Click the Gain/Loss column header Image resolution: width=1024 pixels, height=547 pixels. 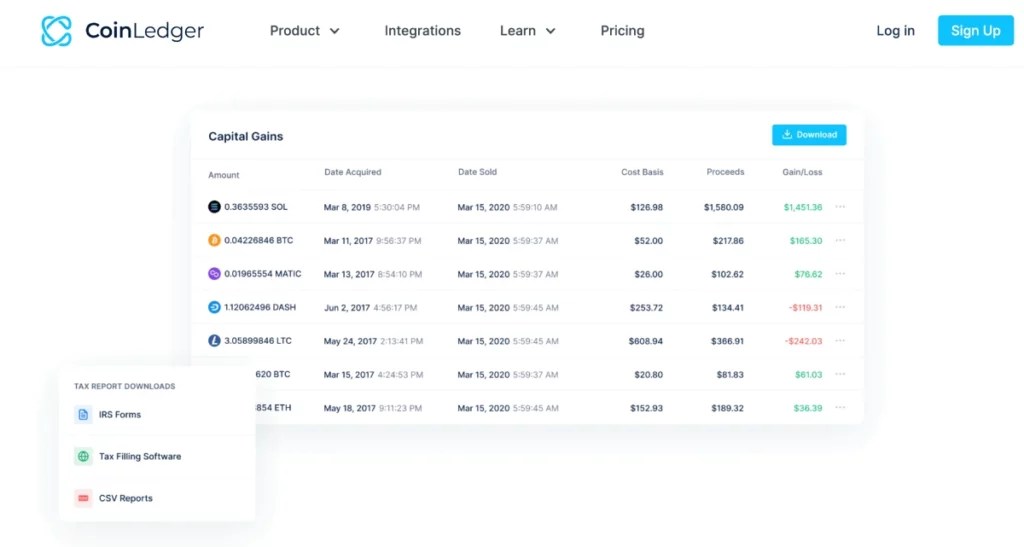802,172
